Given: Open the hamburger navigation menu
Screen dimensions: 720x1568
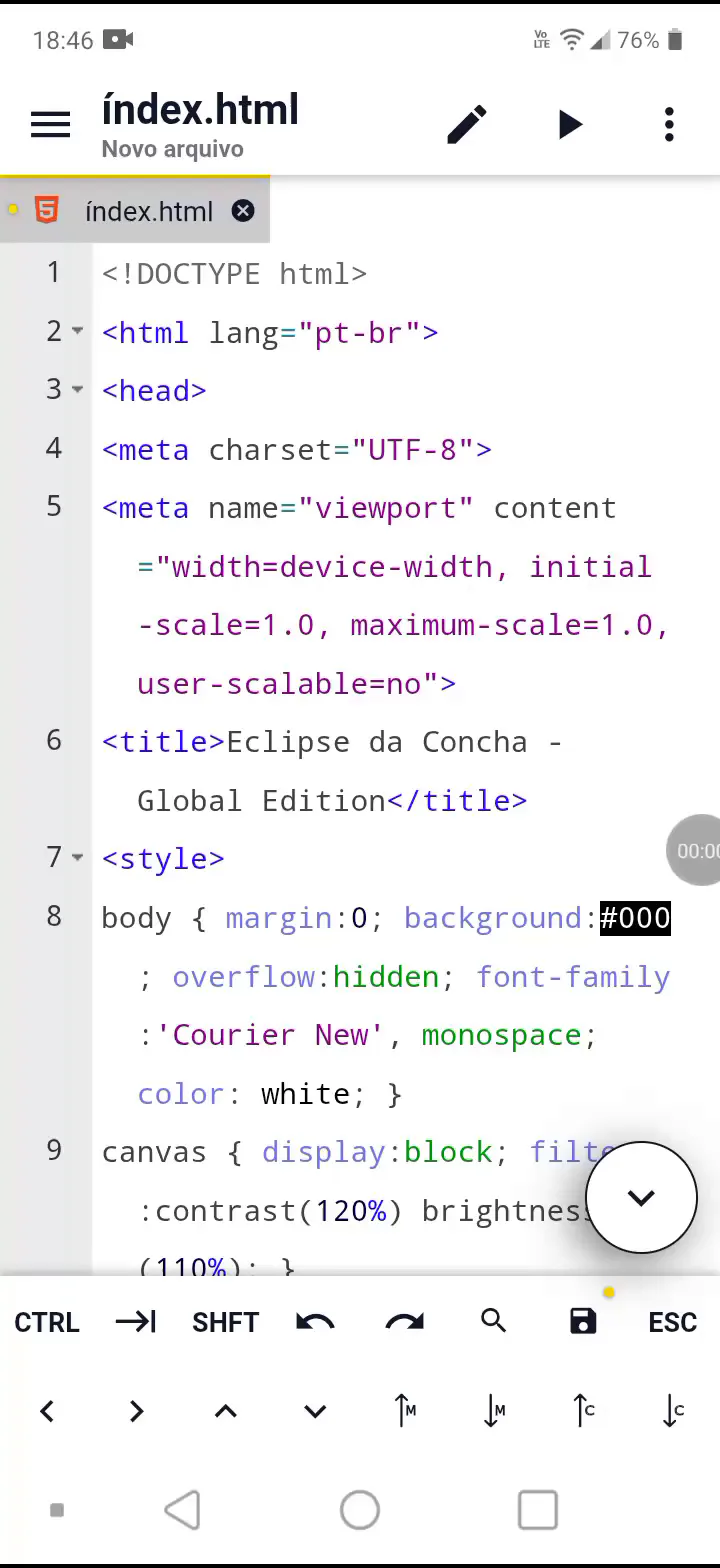Looking at the screenshot, I should [50, 125].
